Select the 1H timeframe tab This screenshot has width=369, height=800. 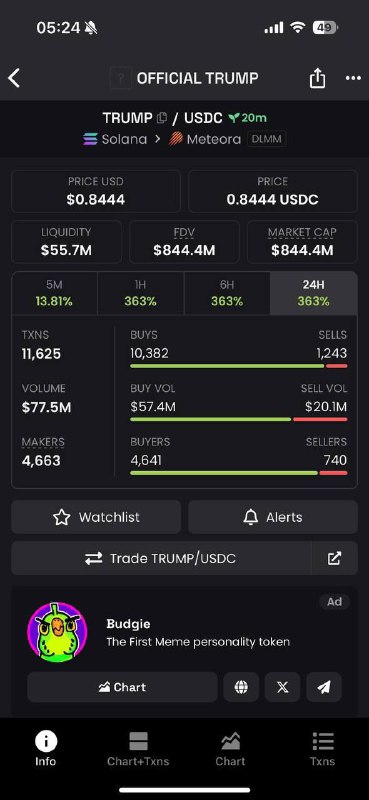point(140,293)
